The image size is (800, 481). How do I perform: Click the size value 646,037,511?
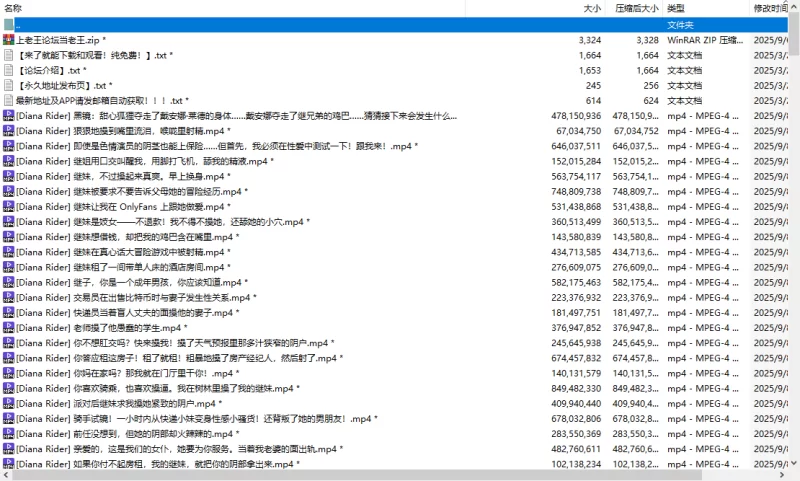click(x=575, y=146)
